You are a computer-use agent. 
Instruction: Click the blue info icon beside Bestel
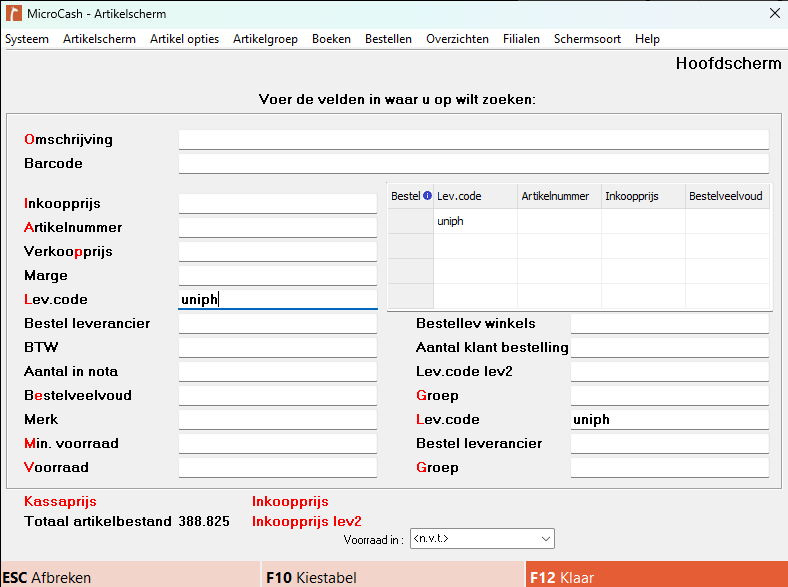pos(427,195)
